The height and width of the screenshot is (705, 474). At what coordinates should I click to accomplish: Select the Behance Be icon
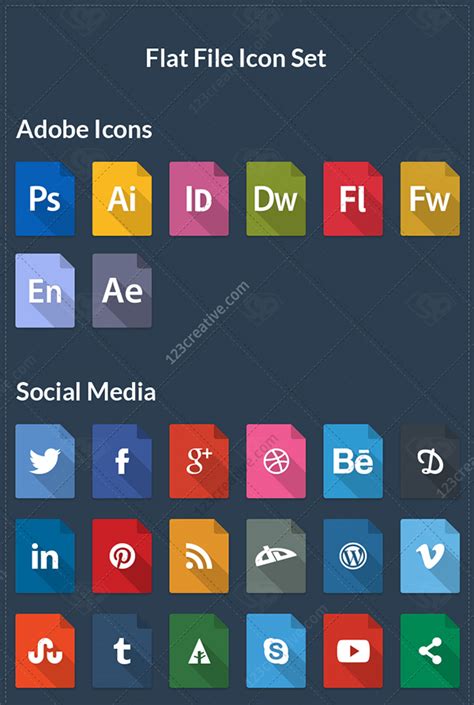(353, 461)
